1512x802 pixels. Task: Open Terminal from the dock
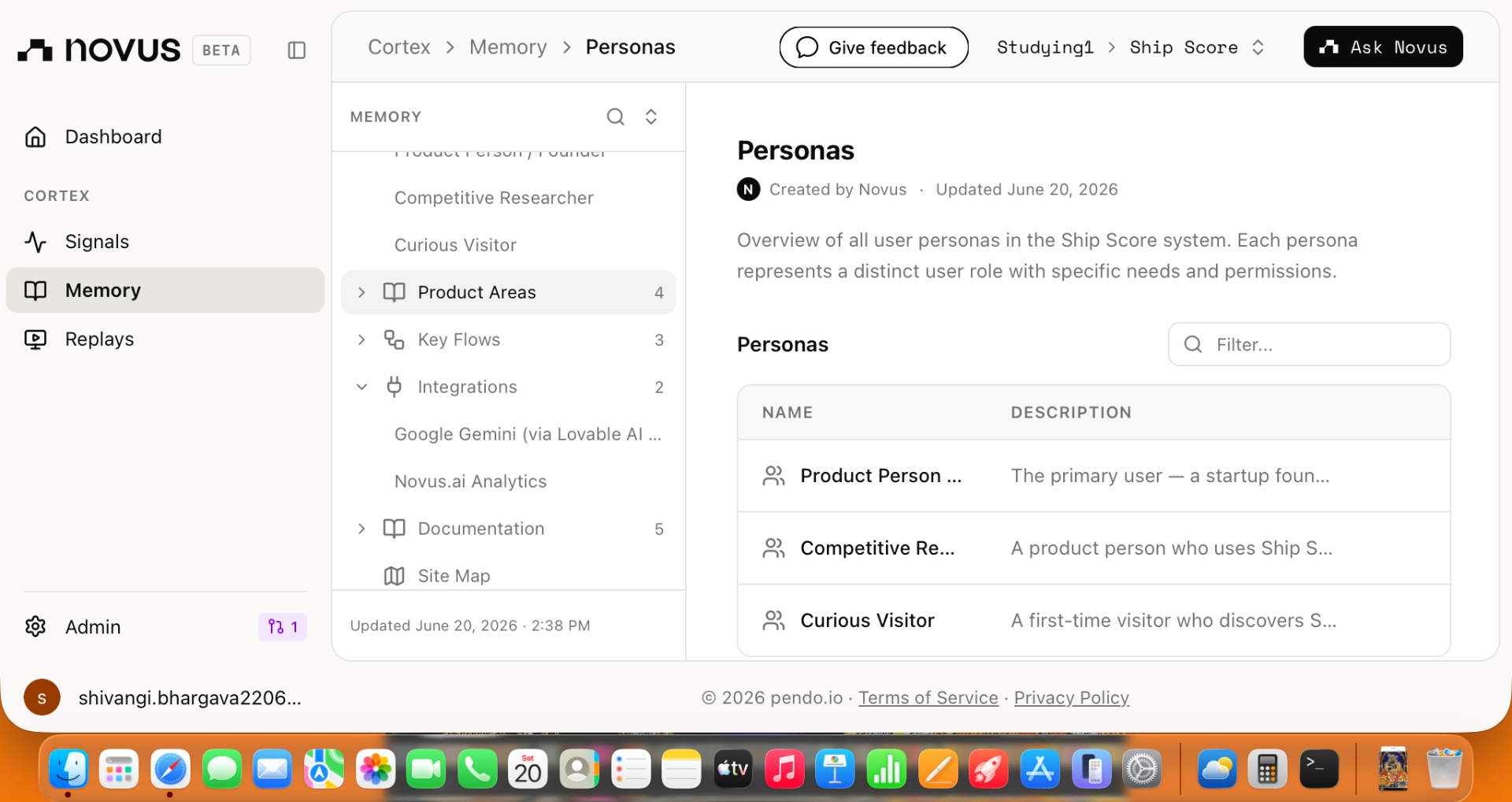[x=1319, y=769]
